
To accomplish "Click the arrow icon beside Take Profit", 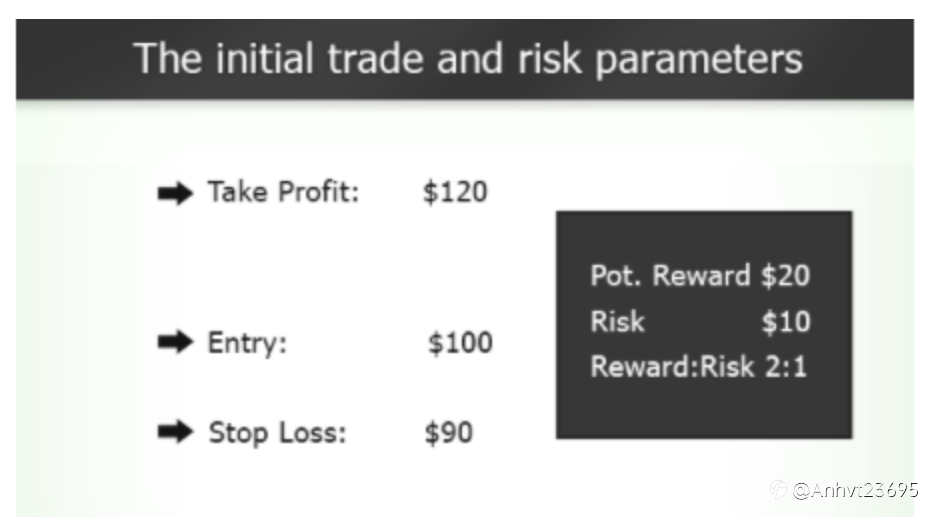I will tap(174, 194).
